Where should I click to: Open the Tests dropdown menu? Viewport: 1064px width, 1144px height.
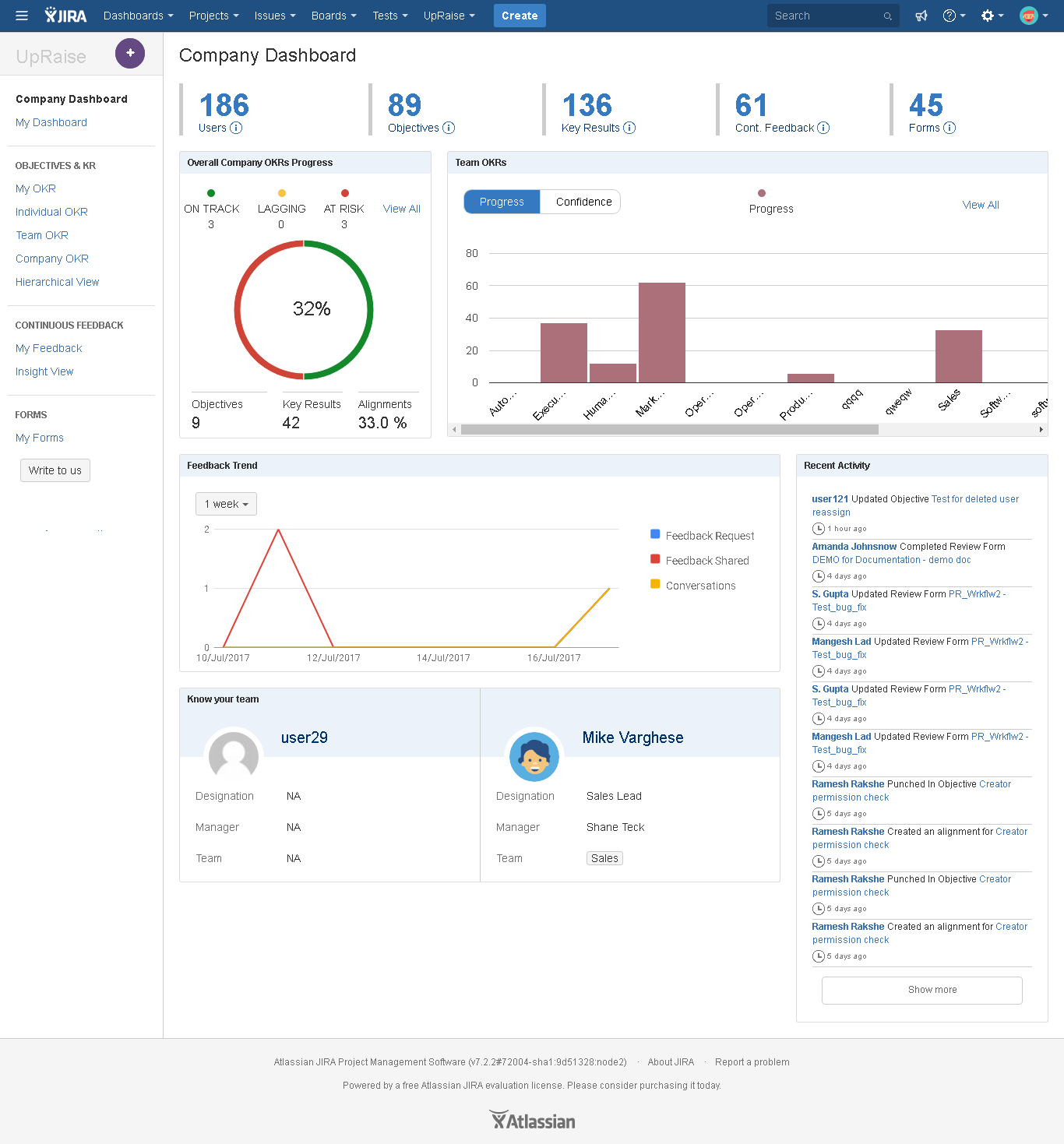point(389,16)
